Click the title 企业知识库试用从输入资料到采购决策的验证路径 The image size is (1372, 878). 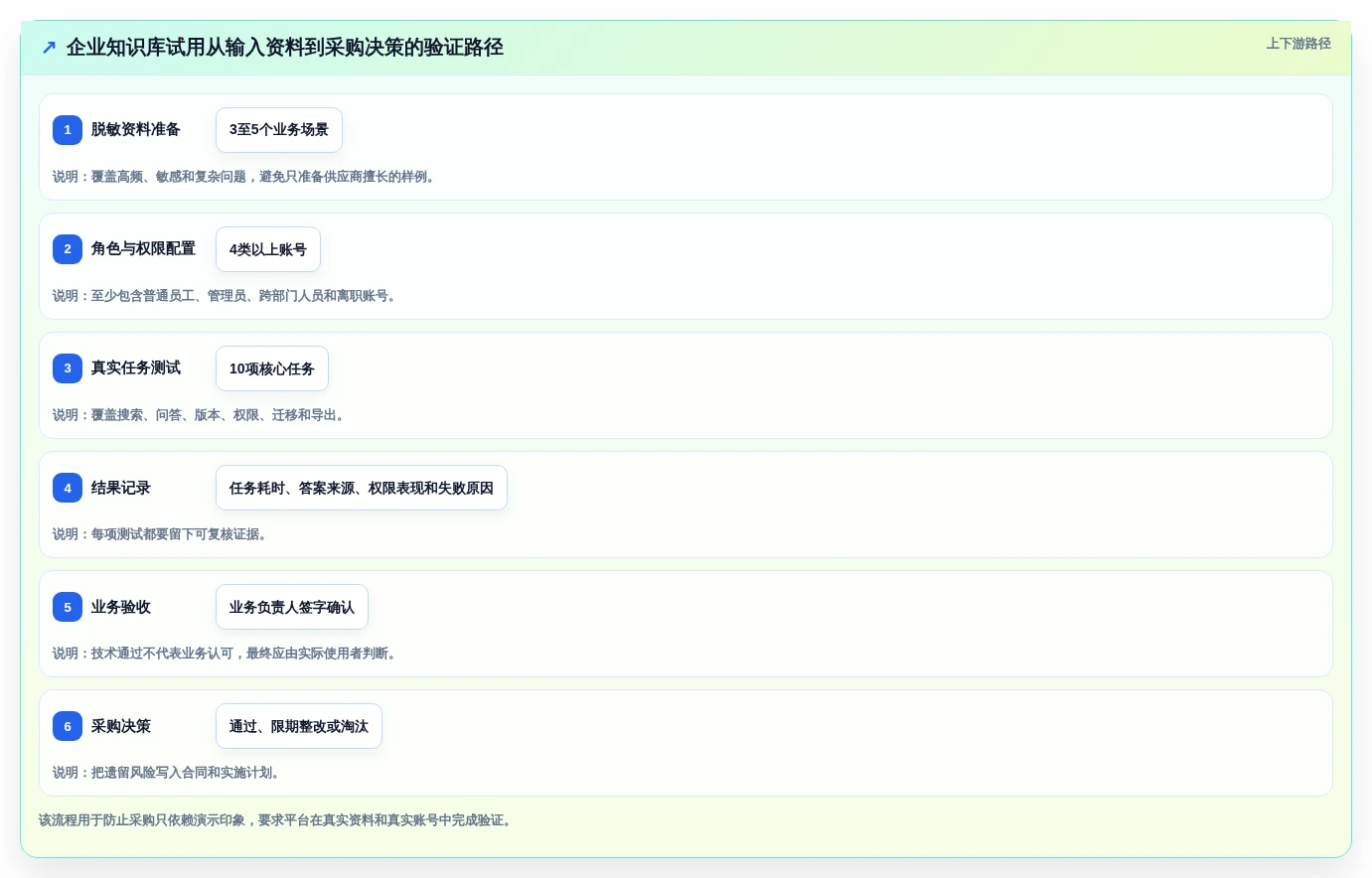pos(285,48)
